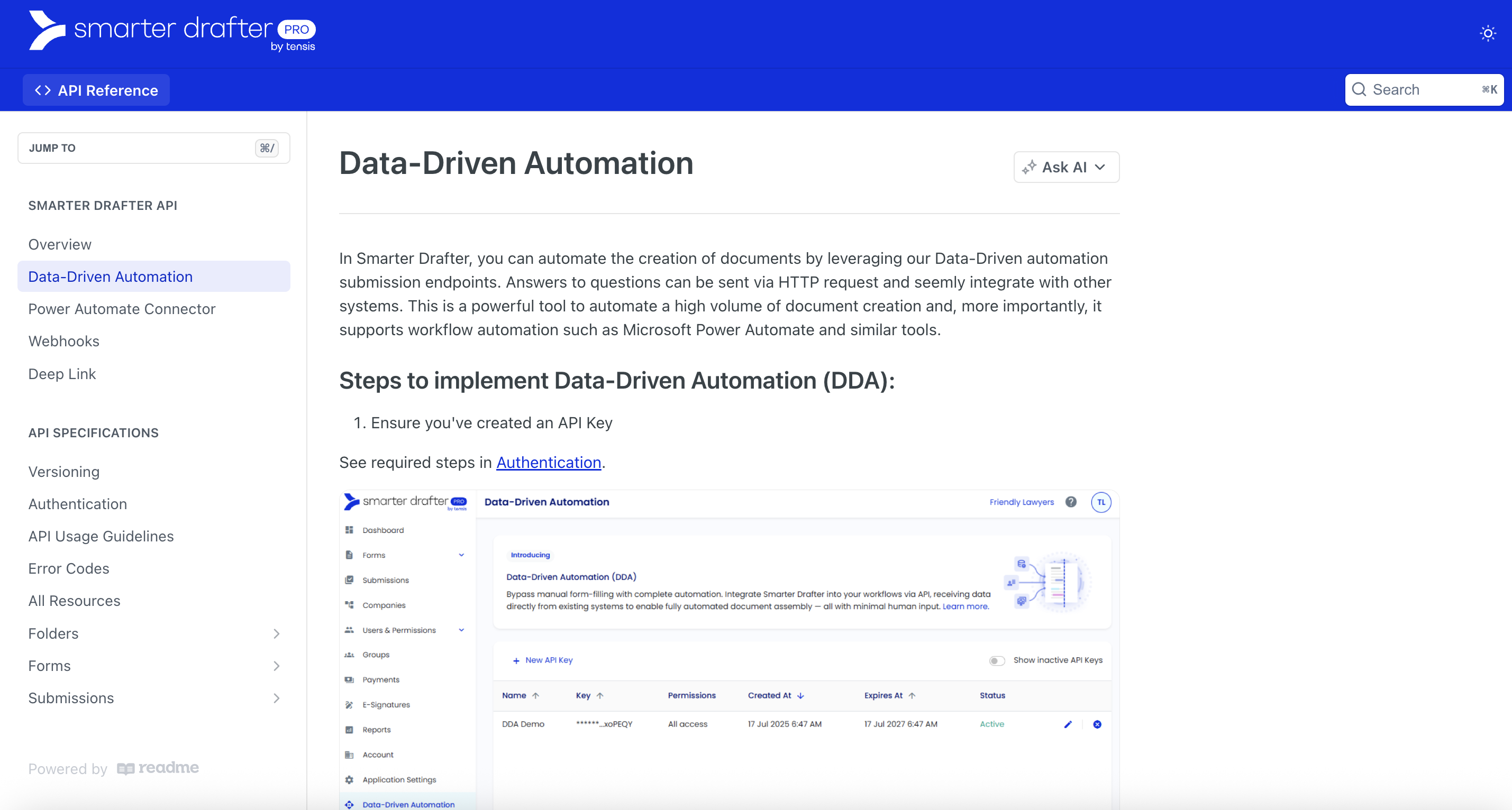Edit the DDA Demo key with the pencil icon

pos(1068,724)
